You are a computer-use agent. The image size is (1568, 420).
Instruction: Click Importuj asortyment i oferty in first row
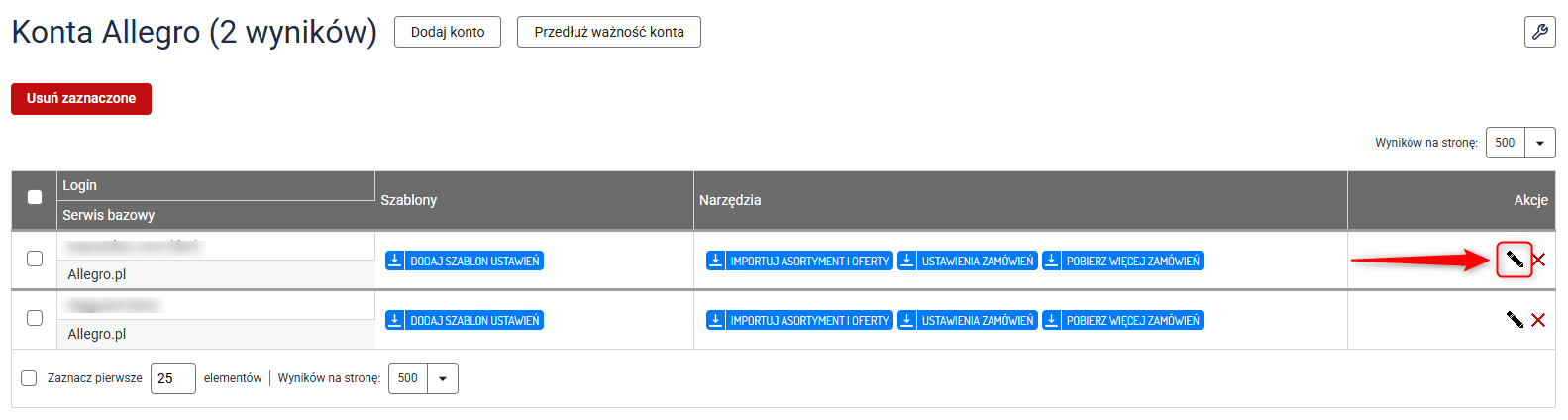tap(799, 261)
